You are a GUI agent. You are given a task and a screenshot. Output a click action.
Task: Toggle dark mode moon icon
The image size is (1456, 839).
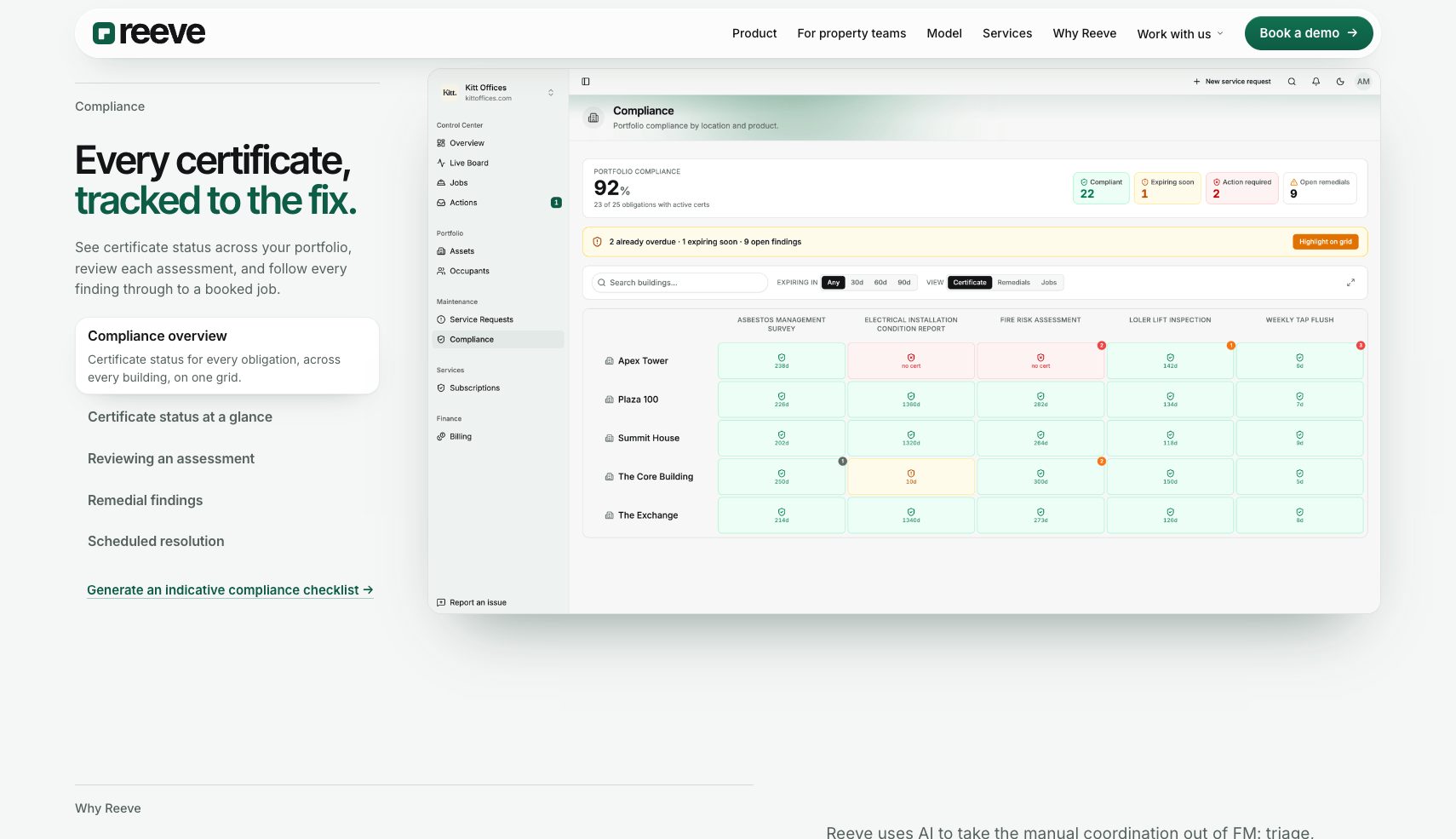(x=1340, y=82)
